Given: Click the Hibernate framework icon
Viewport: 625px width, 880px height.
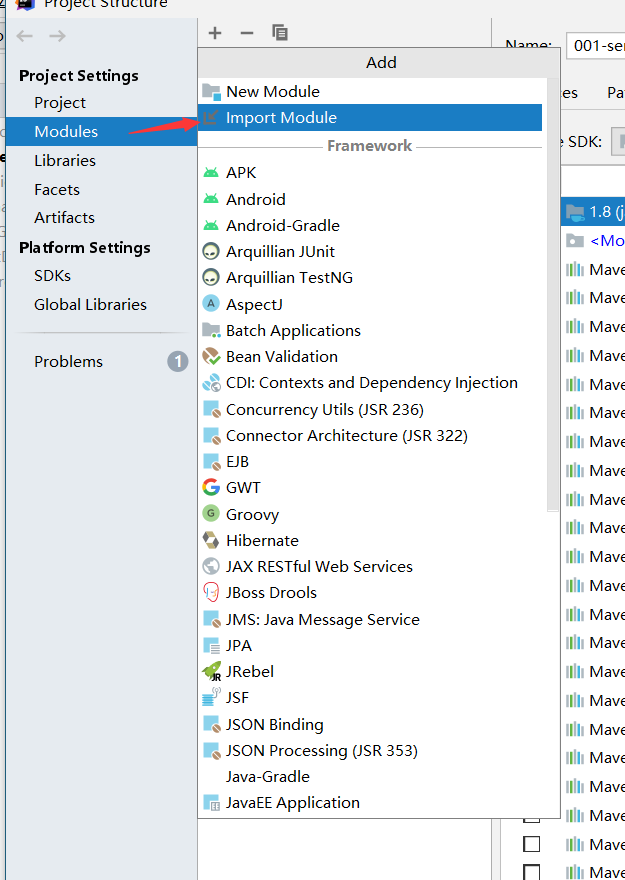Looking at the screenshot, I should (x=211, y=540).
